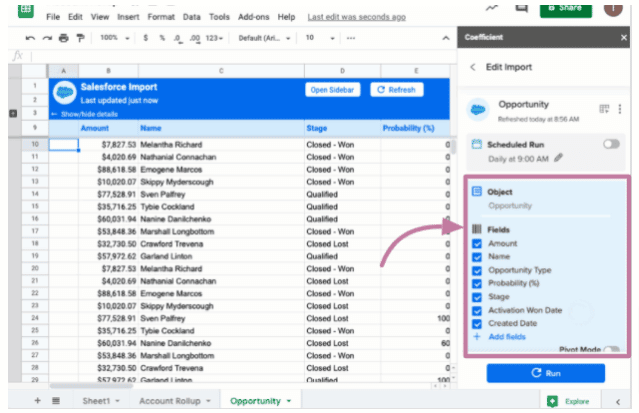639x413 pixels.
Task: Open Account Rollup tab dropdown arrow
Action: 208,401
